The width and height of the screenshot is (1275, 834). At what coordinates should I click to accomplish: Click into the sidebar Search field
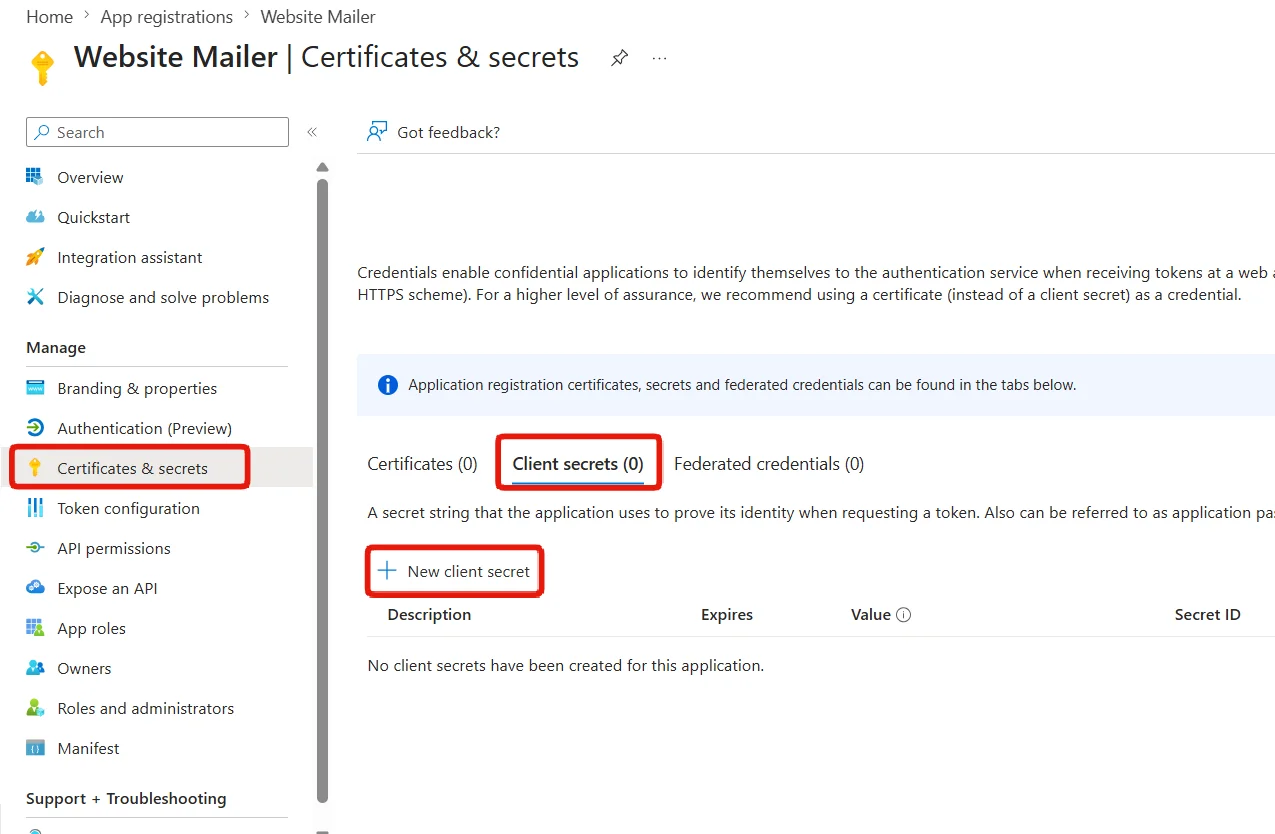157,132
